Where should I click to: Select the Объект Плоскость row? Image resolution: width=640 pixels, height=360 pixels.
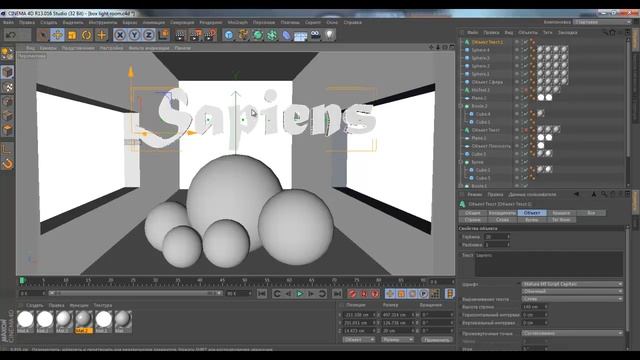coord(490,146)
